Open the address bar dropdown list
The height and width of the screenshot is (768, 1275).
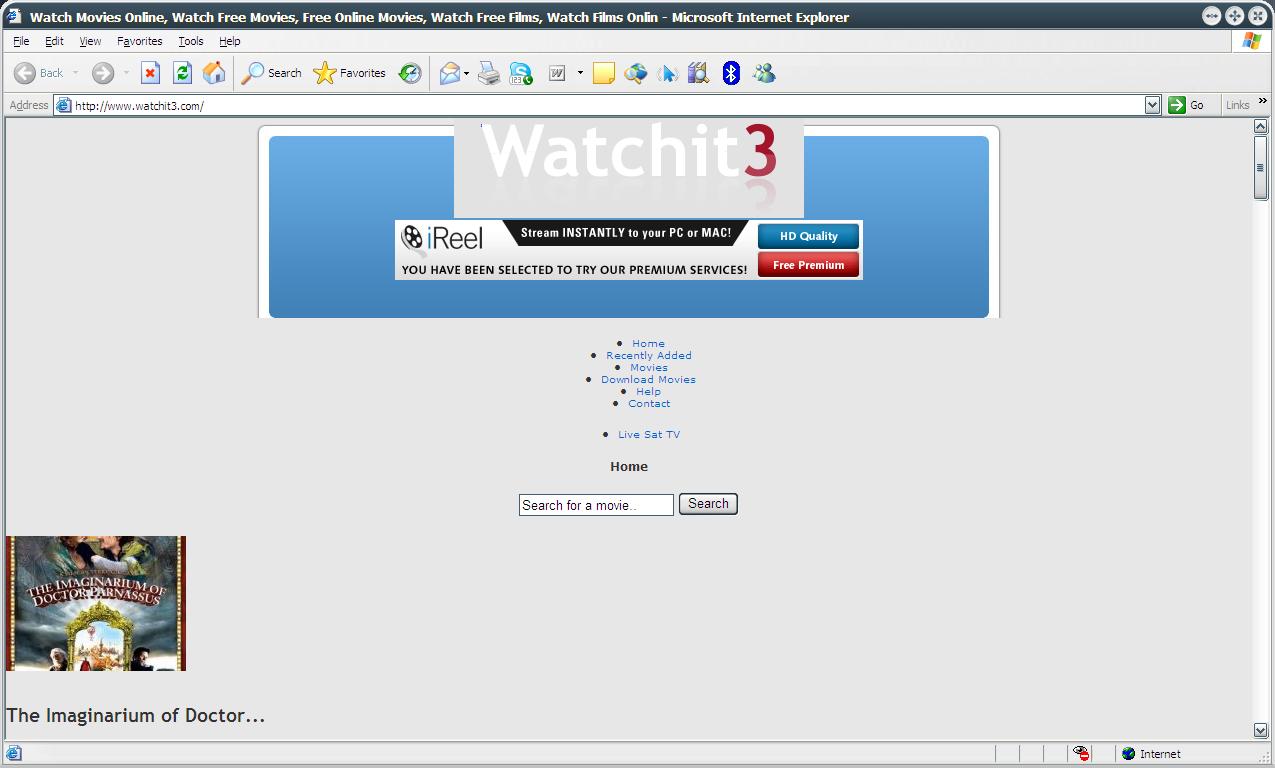click(x=1152, y=105)
